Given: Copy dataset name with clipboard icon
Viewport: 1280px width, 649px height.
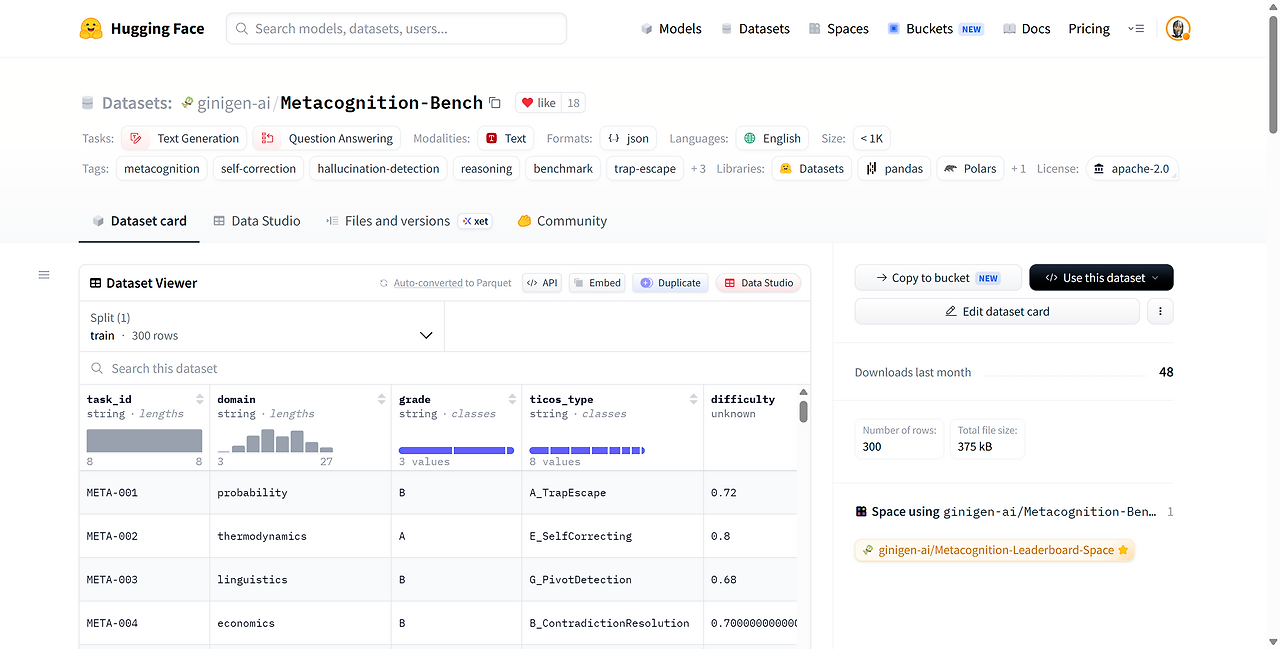Looking at the screenshot, I should click(494, 103).
